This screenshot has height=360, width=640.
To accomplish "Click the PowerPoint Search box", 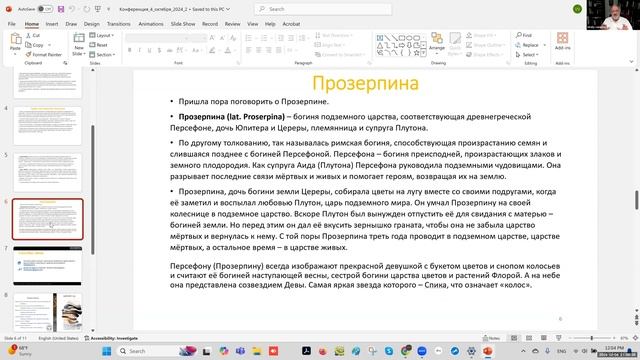I will click(x=323, y=9).
